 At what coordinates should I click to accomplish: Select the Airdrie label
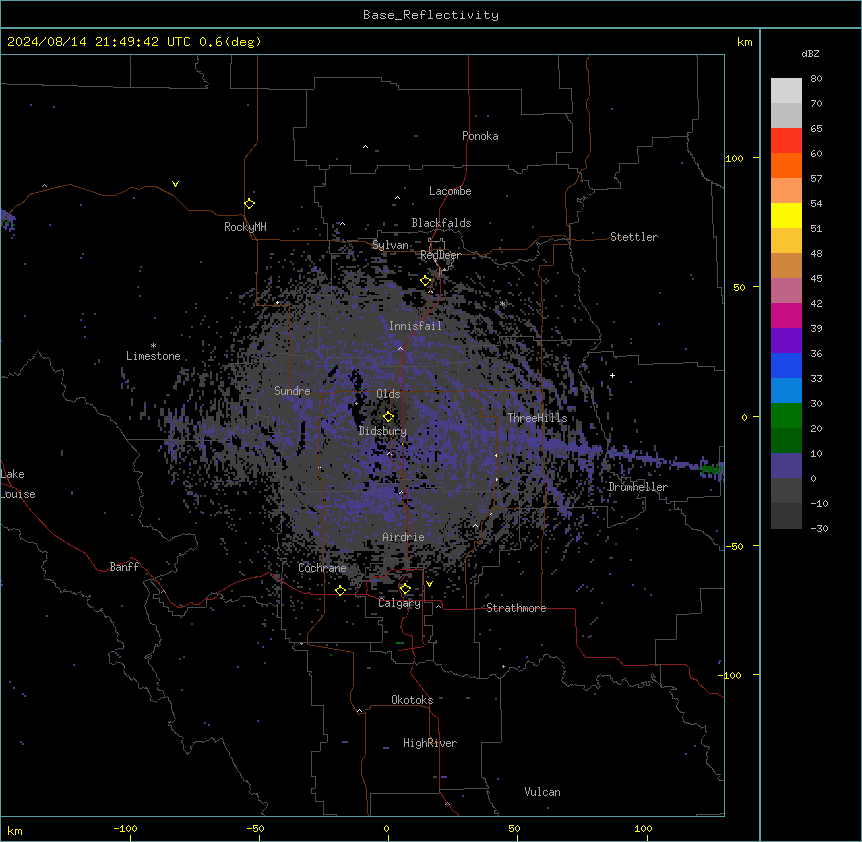[x=403, y=537]
